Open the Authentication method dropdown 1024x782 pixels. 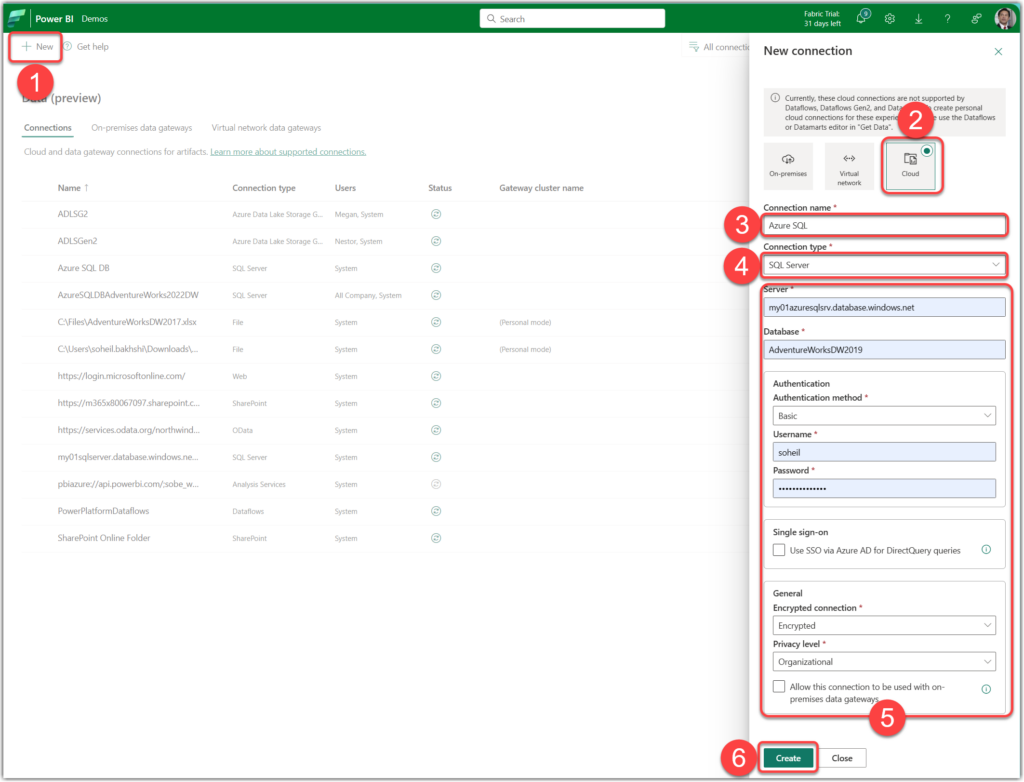click(884, 415)
